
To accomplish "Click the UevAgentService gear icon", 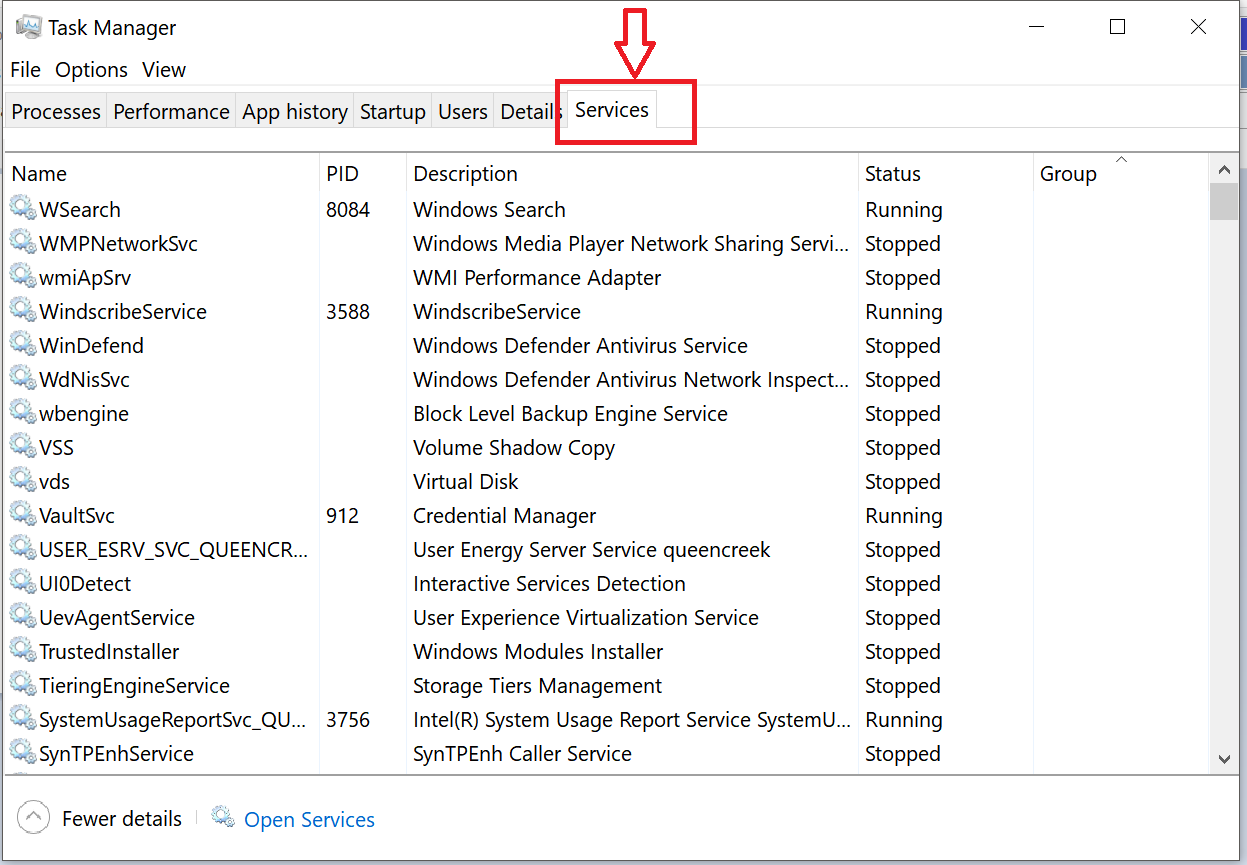I will tap(23, 617).
